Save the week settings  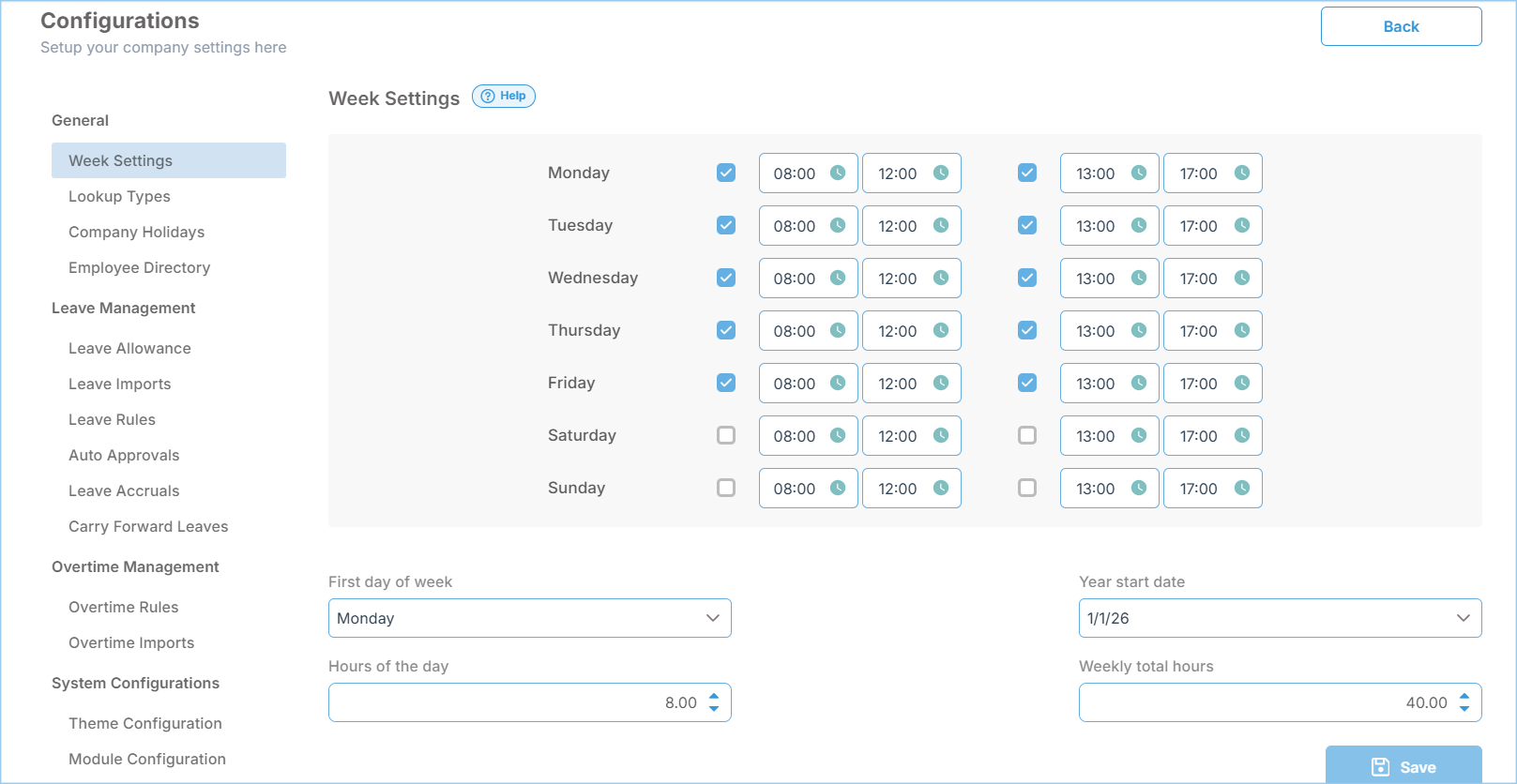pyautogui.click(x=1403, y=766)
